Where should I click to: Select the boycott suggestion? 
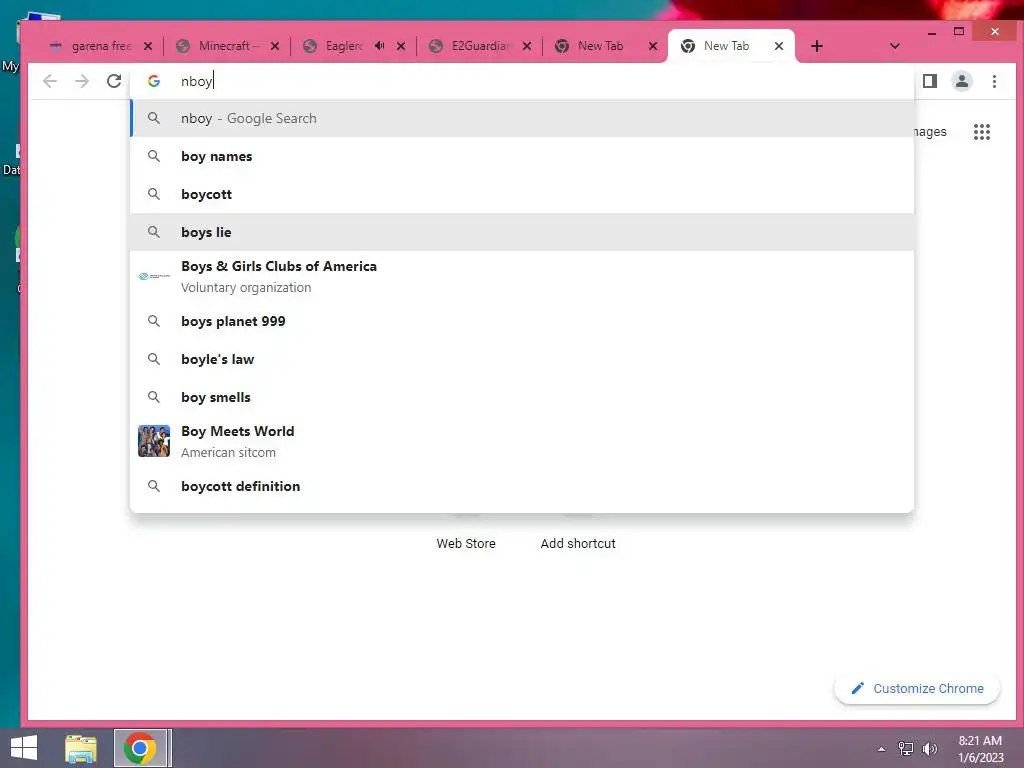[x=522, y=194]
